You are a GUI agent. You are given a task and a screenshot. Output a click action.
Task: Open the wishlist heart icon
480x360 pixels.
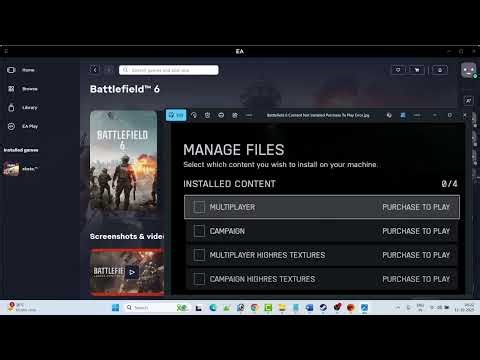pos(398,70)
